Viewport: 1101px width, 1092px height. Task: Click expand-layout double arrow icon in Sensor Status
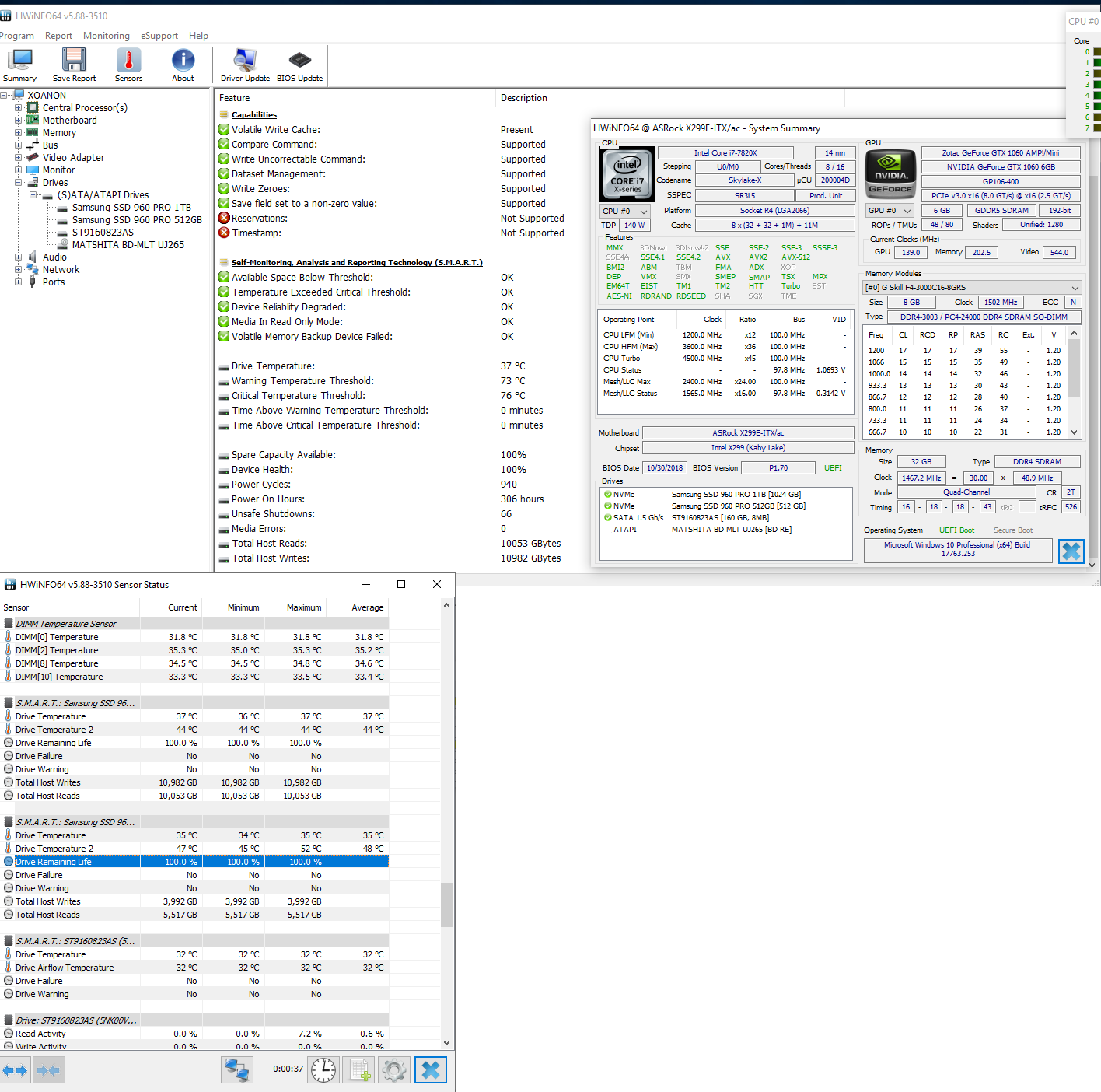[15, 1070]
